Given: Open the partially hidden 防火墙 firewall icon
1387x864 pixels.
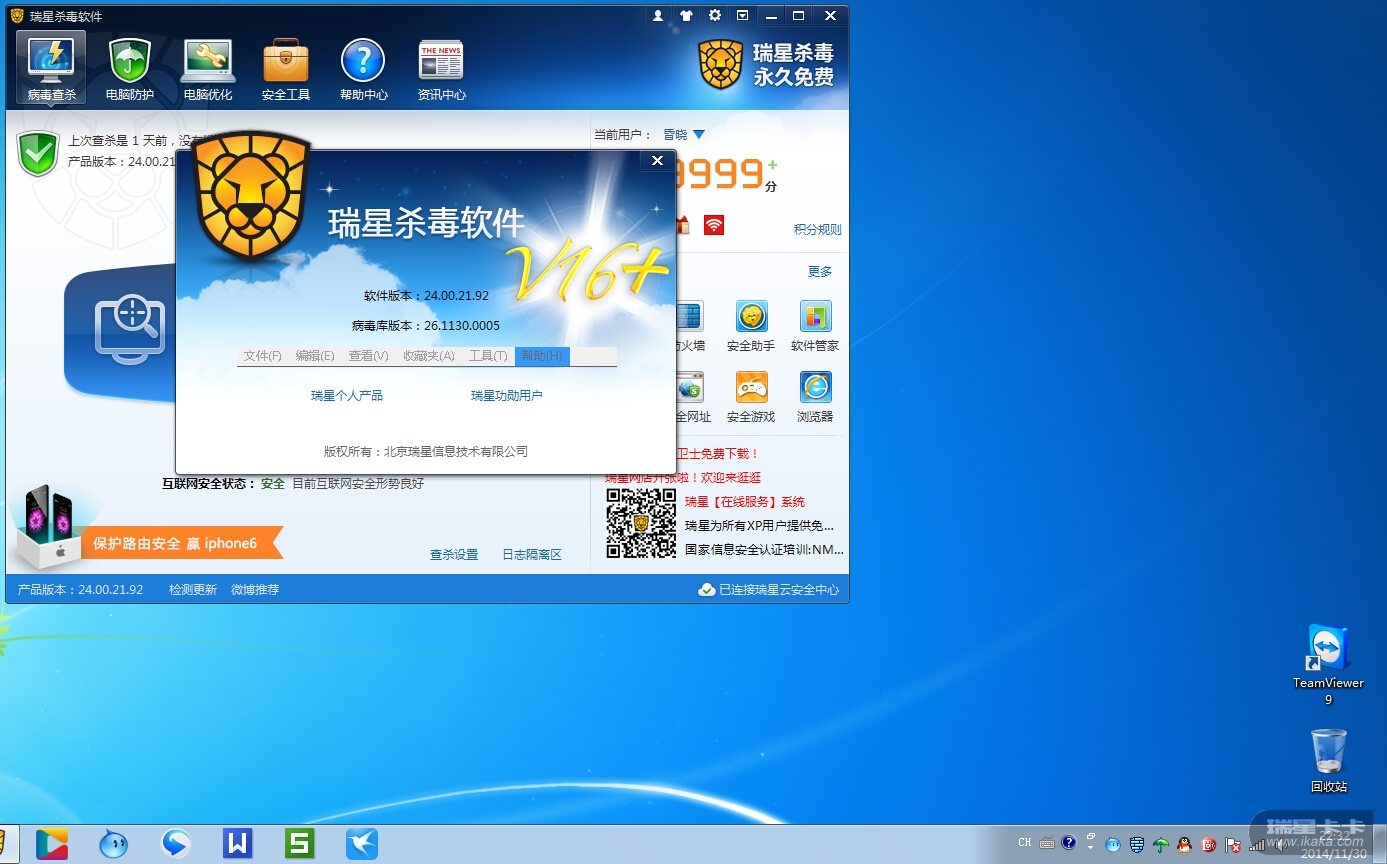Looking at the screenshot, I should coord(690,326).
